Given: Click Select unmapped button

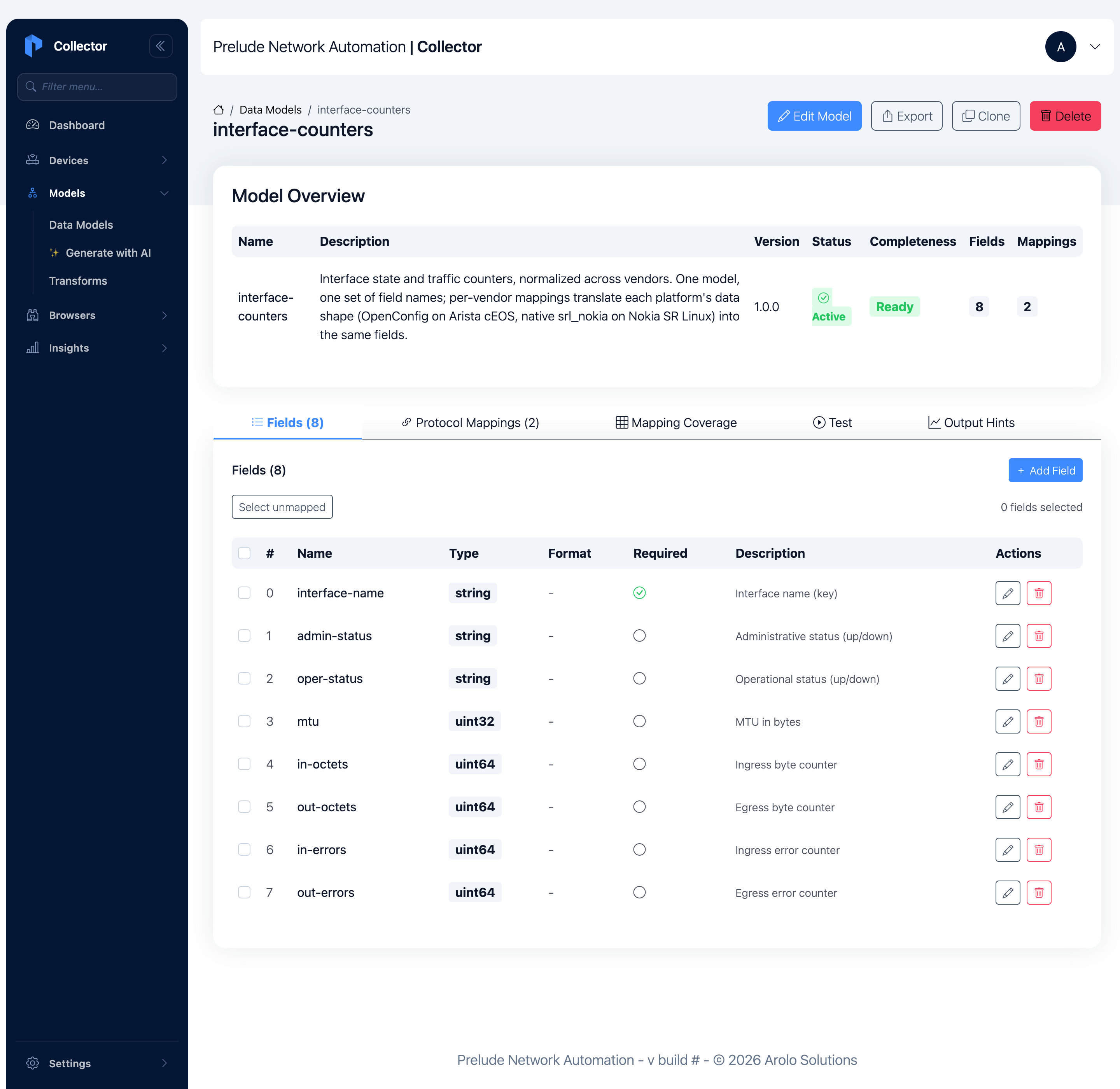Looking at the screenshot, I should [282, 507].
